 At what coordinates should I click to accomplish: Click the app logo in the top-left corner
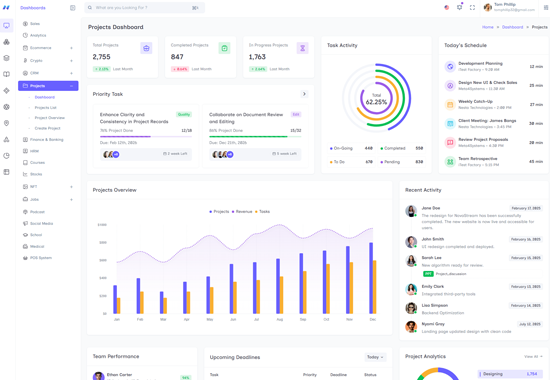[6, 7]
